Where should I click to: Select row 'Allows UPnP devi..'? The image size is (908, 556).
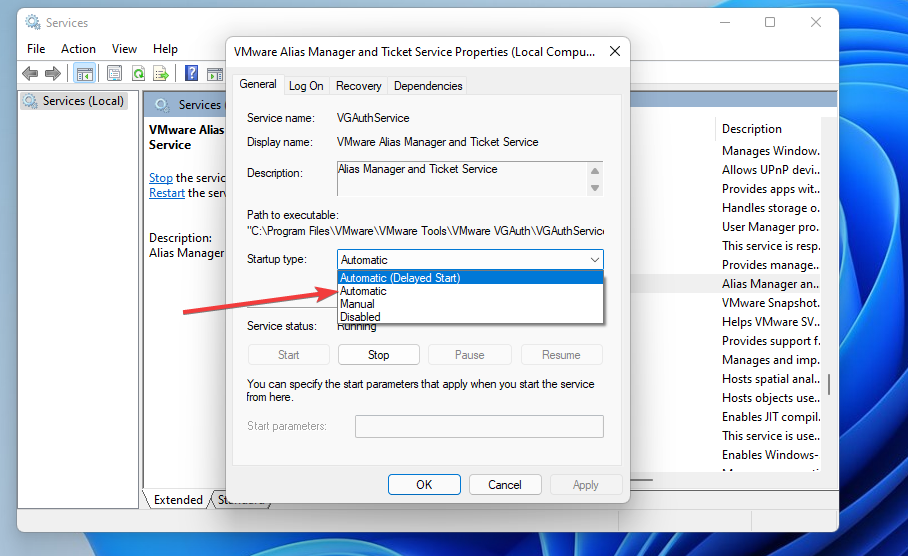point(771,170)
